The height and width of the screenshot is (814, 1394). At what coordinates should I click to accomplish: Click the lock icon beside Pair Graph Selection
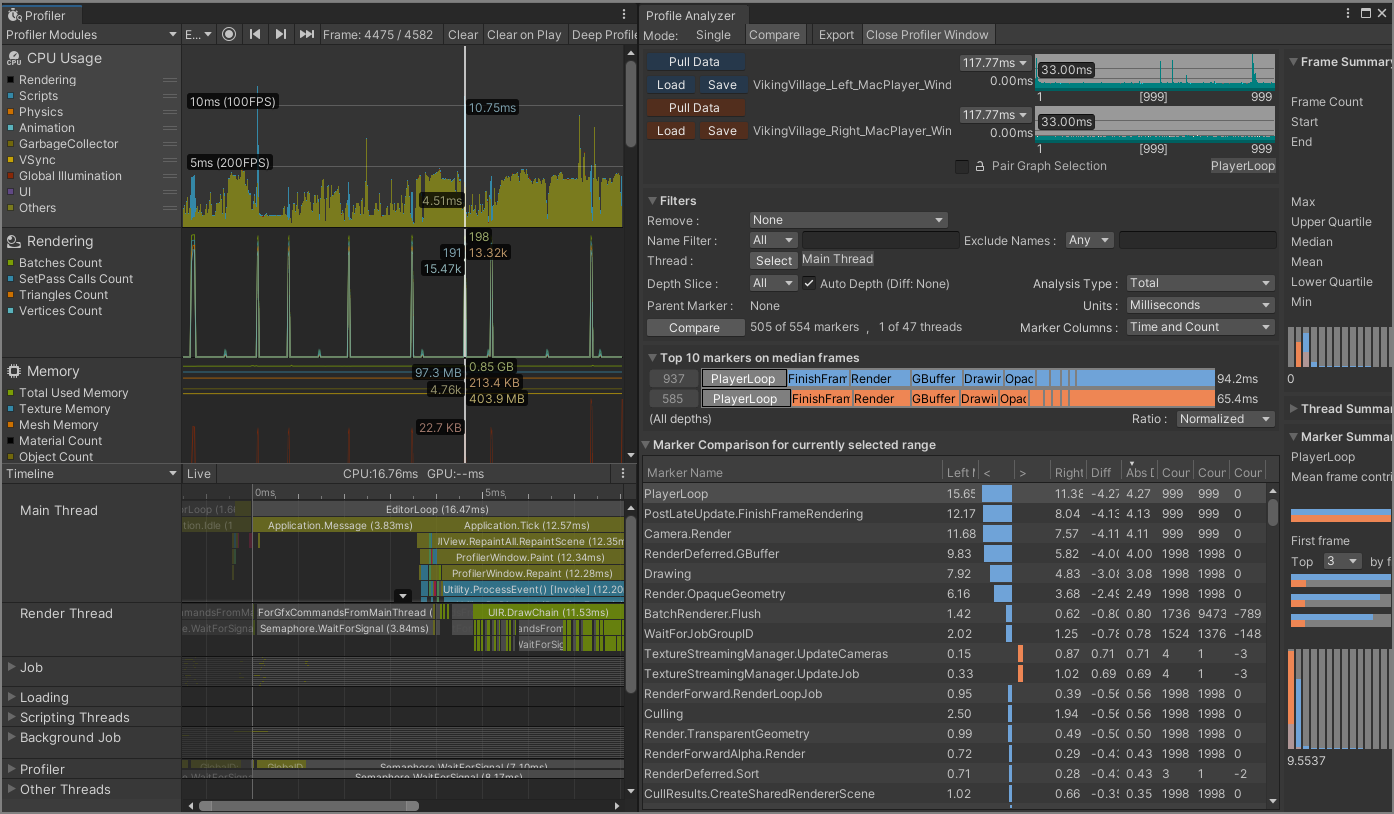pyautogui.click(x=981, y=167)
